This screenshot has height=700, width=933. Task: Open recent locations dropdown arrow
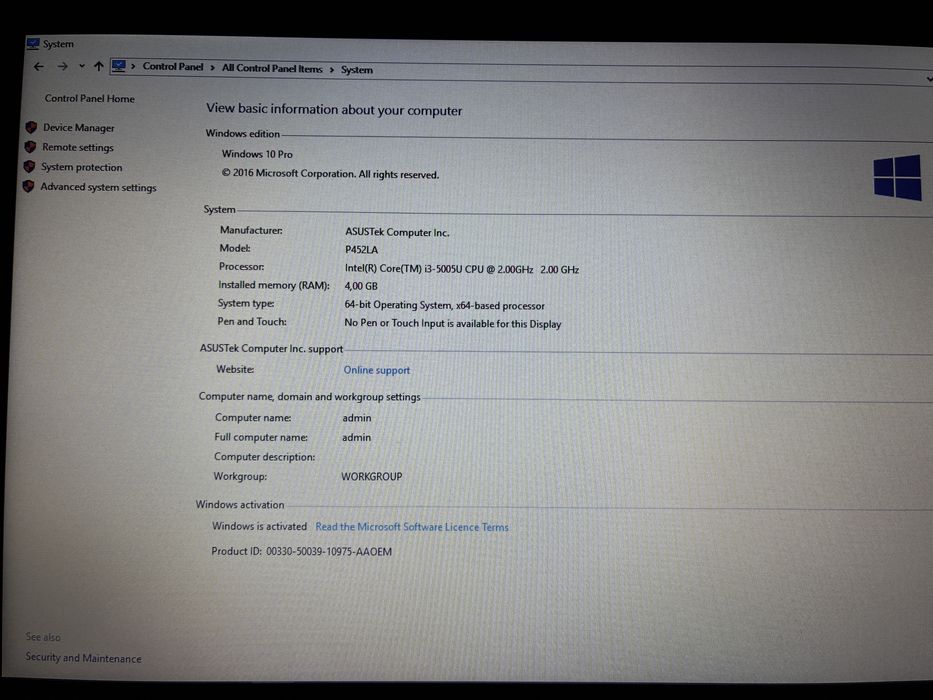[82, 66]
